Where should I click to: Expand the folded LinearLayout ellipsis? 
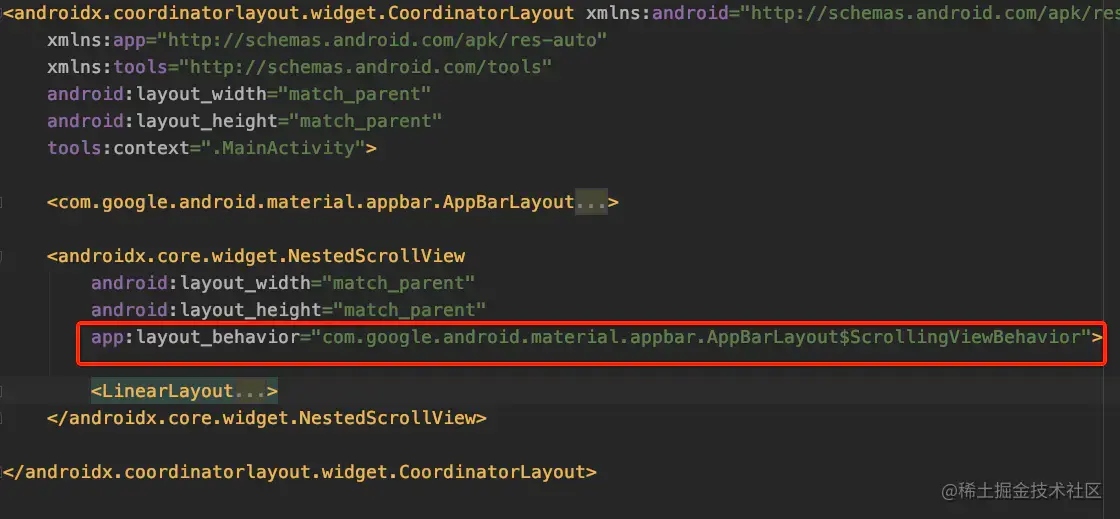[x=250, y=390]
